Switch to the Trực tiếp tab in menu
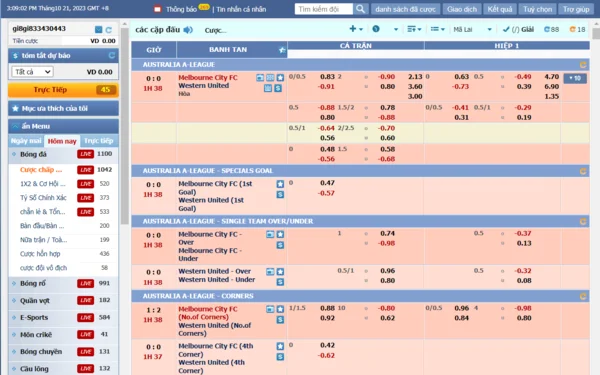The width and height of the screenshot is (600, 375). click(x=99, y=141)
